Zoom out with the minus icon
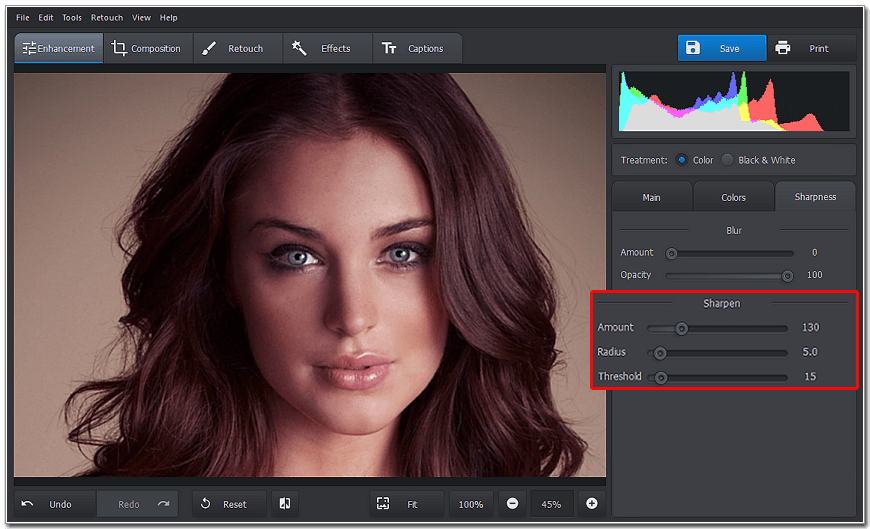 click(513, 503)
